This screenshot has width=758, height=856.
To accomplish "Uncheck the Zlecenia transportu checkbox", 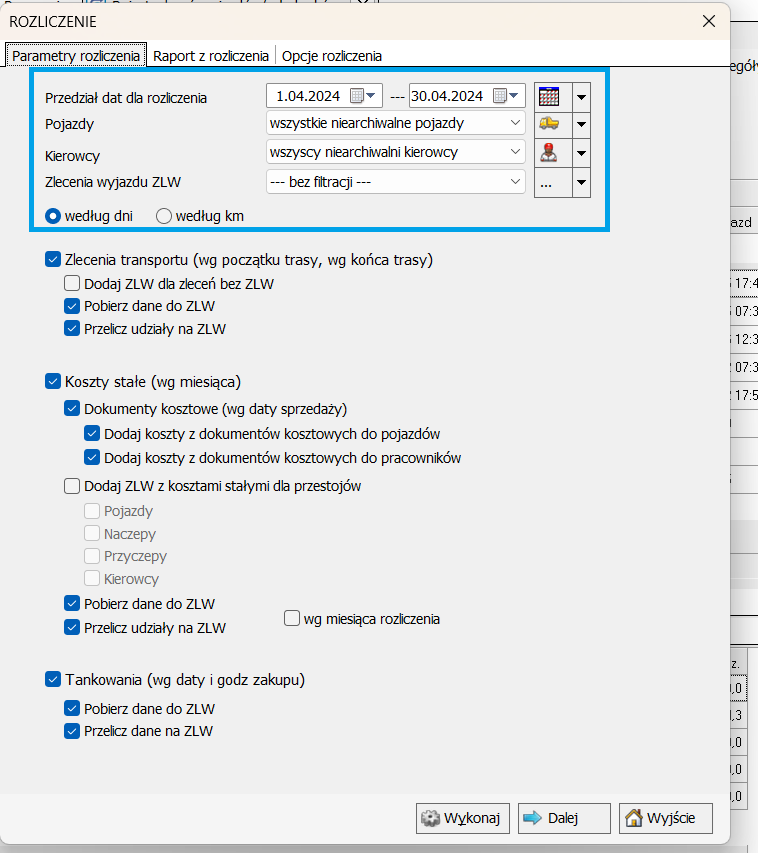I will coord(53,260).
